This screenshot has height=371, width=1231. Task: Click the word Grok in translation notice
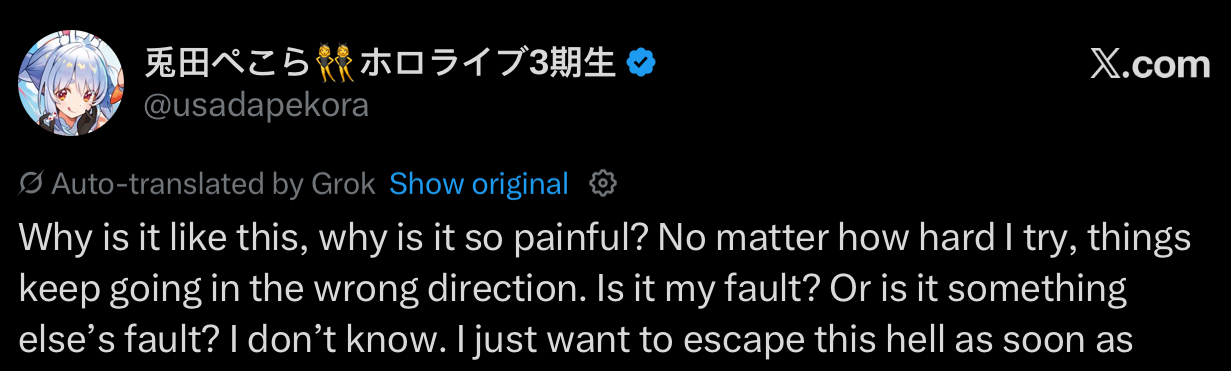point(342,184)
